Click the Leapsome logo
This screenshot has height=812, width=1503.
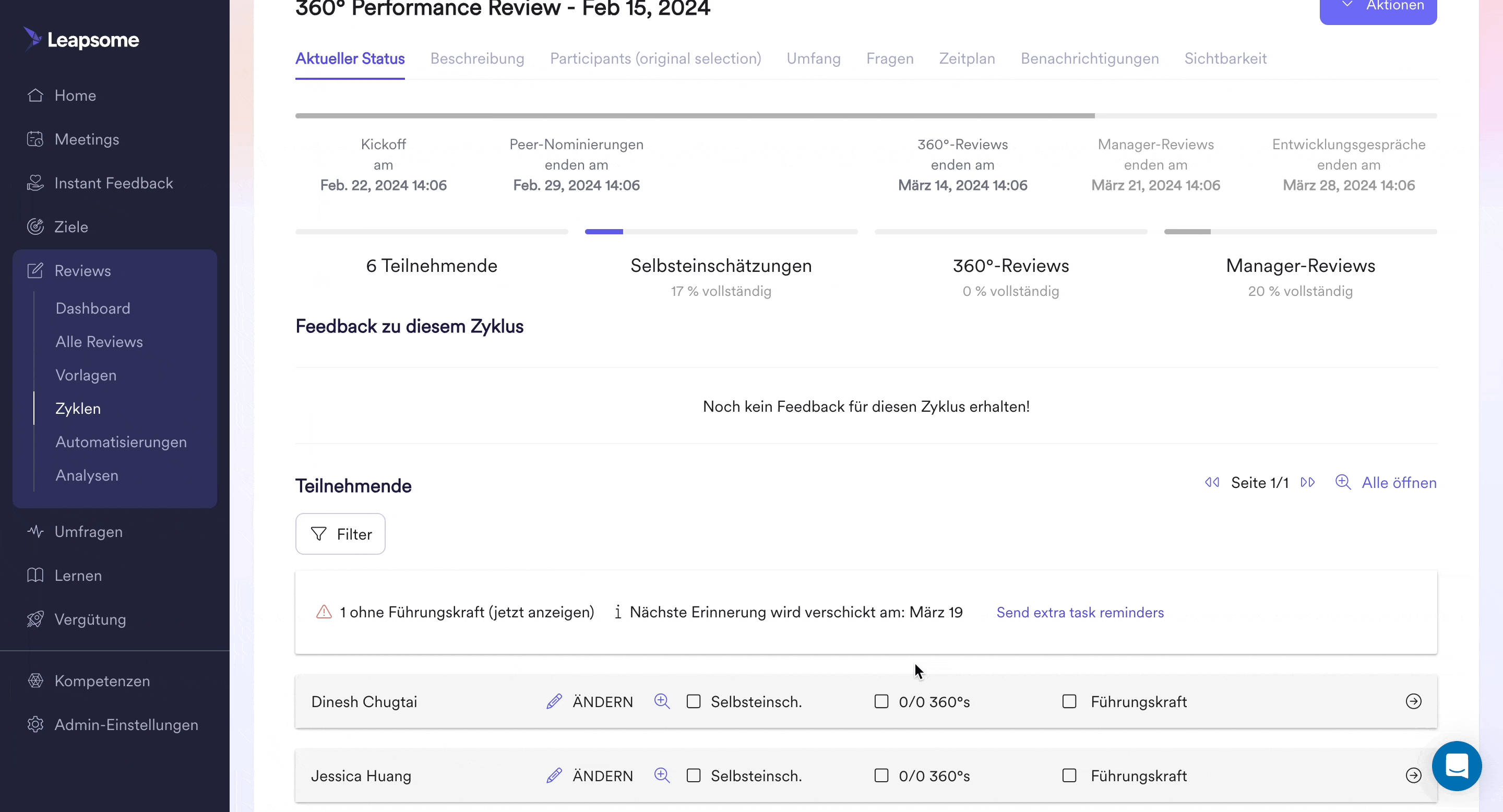[x=82, y=40]
